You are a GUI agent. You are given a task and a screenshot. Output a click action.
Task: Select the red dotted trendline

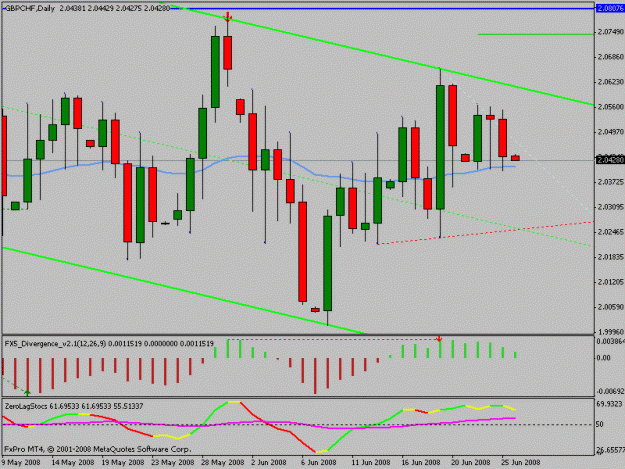[x=485, y=233]
